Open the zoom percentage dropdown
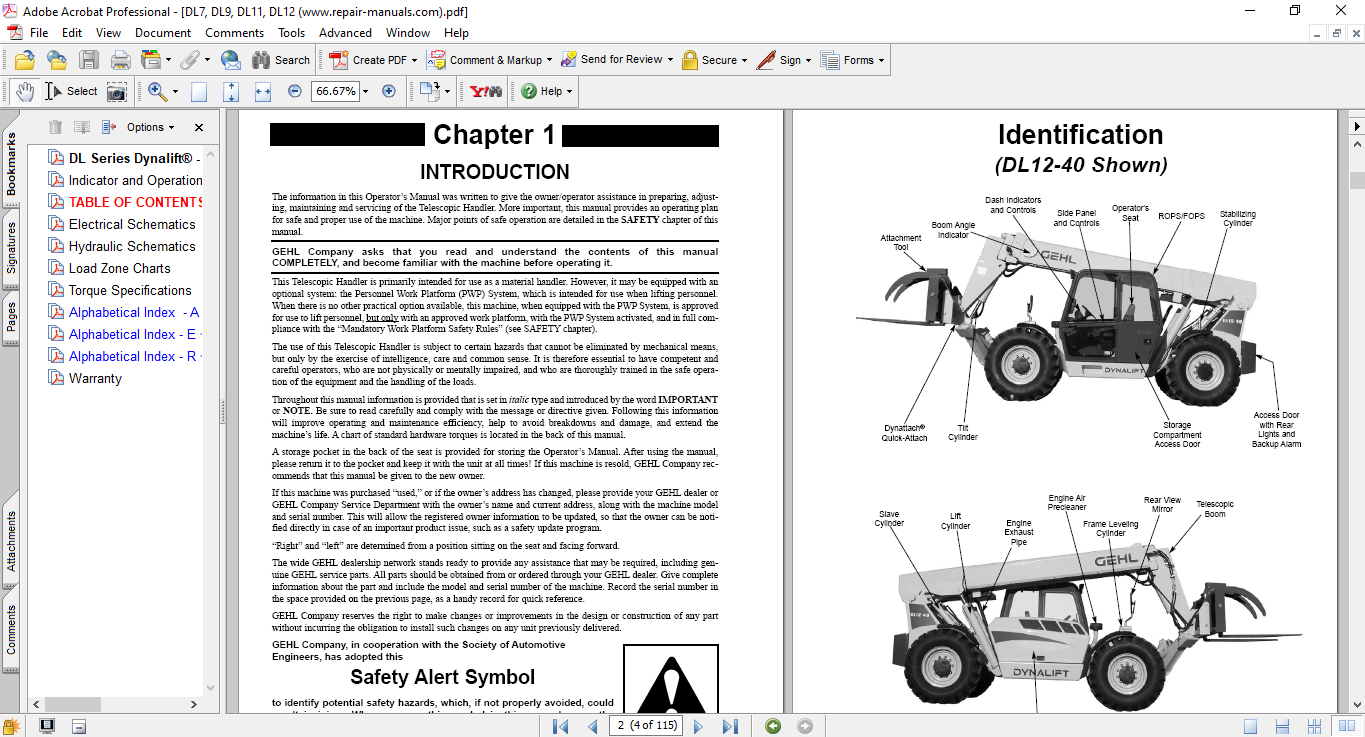Viewport: 1365px width, 737px height. (365, 91)
